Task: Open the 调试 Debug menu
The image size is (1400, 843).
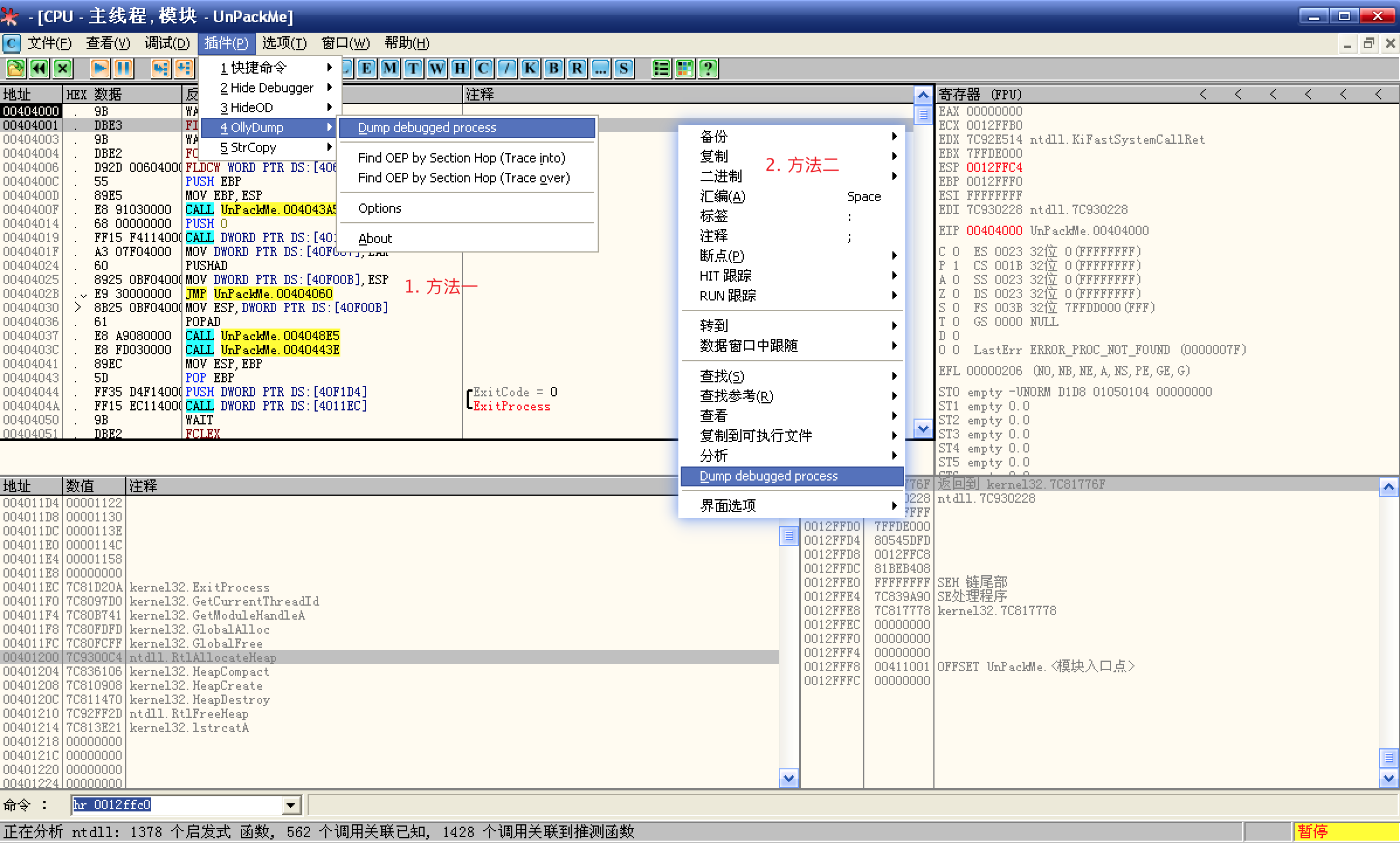Action: pos(167,43)
